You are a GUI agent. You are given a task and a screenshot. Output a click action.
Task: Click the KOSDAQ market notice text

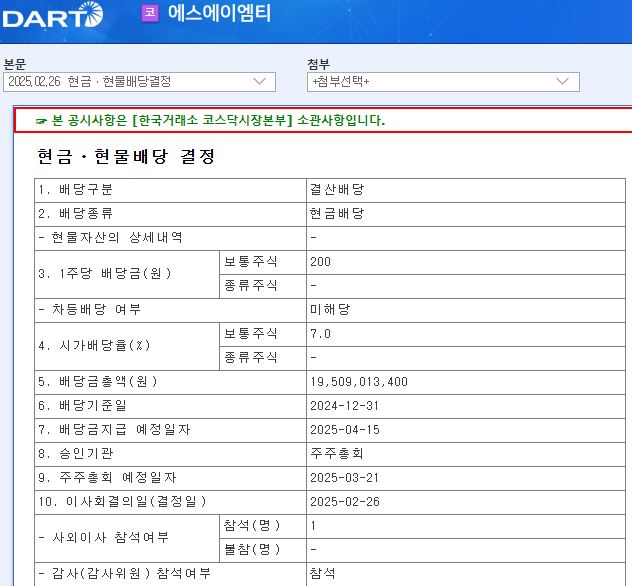pos(218,120)
